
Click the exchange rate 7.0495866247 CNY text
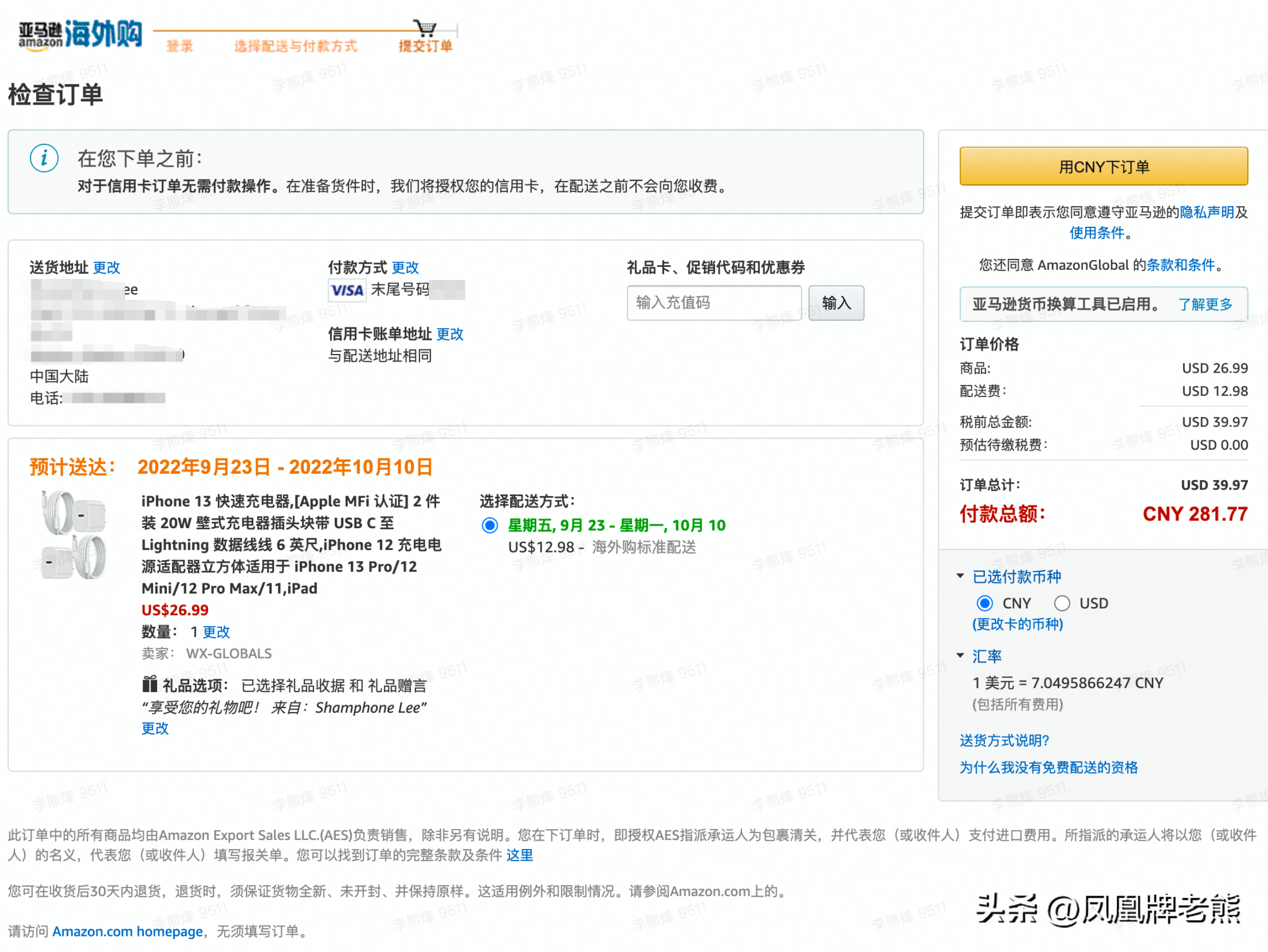(x=1068, y=682)
